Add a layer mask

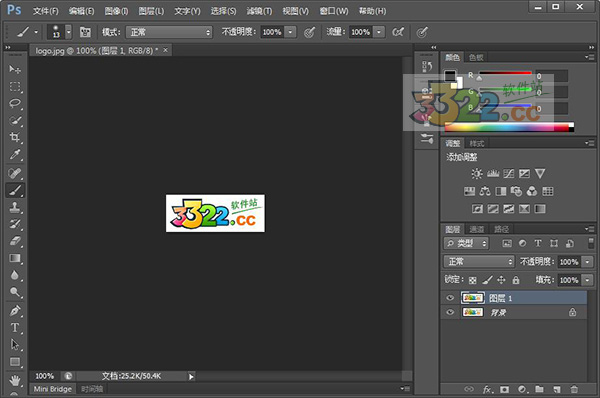coord(505,389)
